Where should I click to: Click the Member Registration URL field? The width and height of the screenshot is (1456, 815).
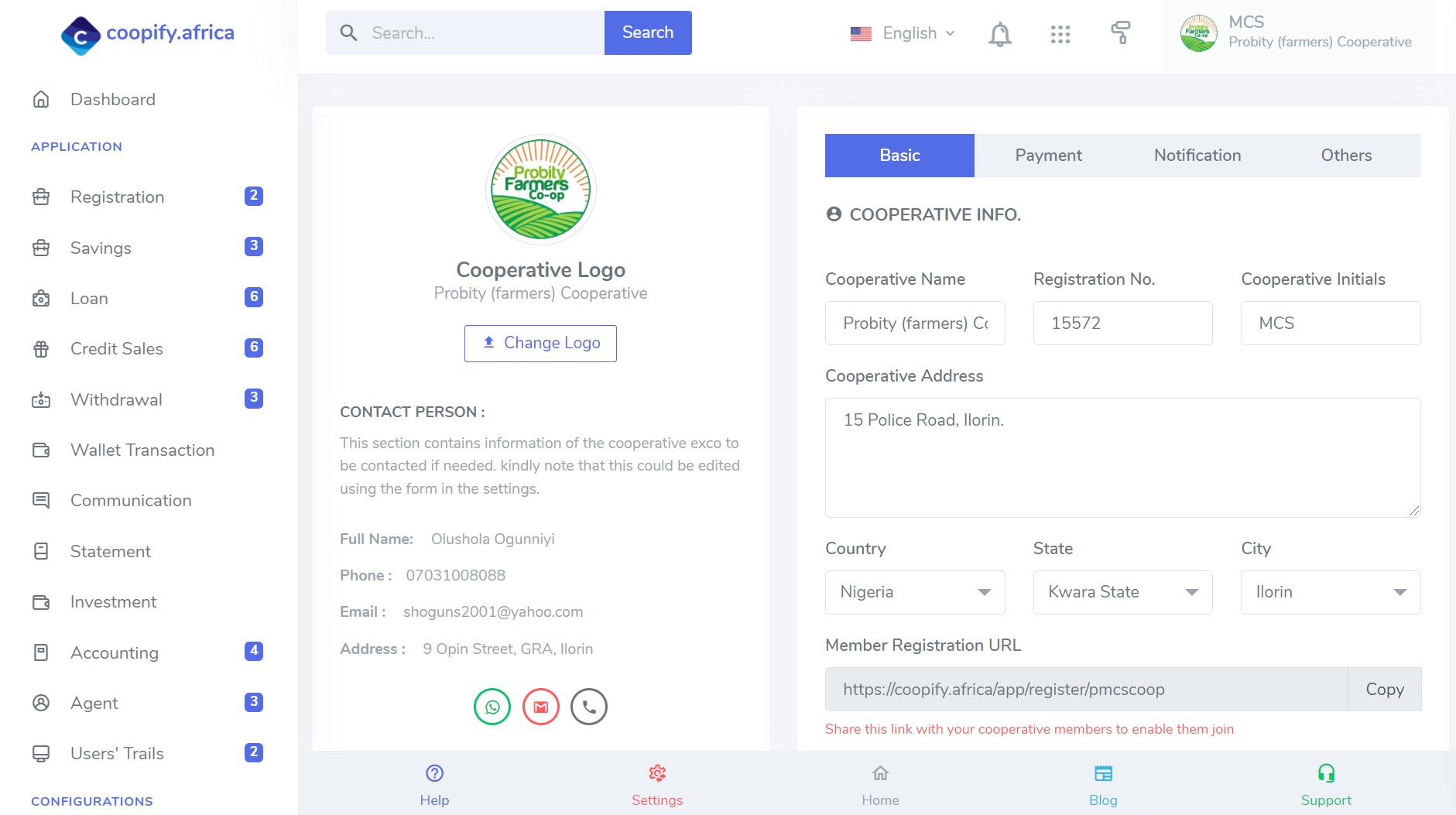(x=1086, y=689)
